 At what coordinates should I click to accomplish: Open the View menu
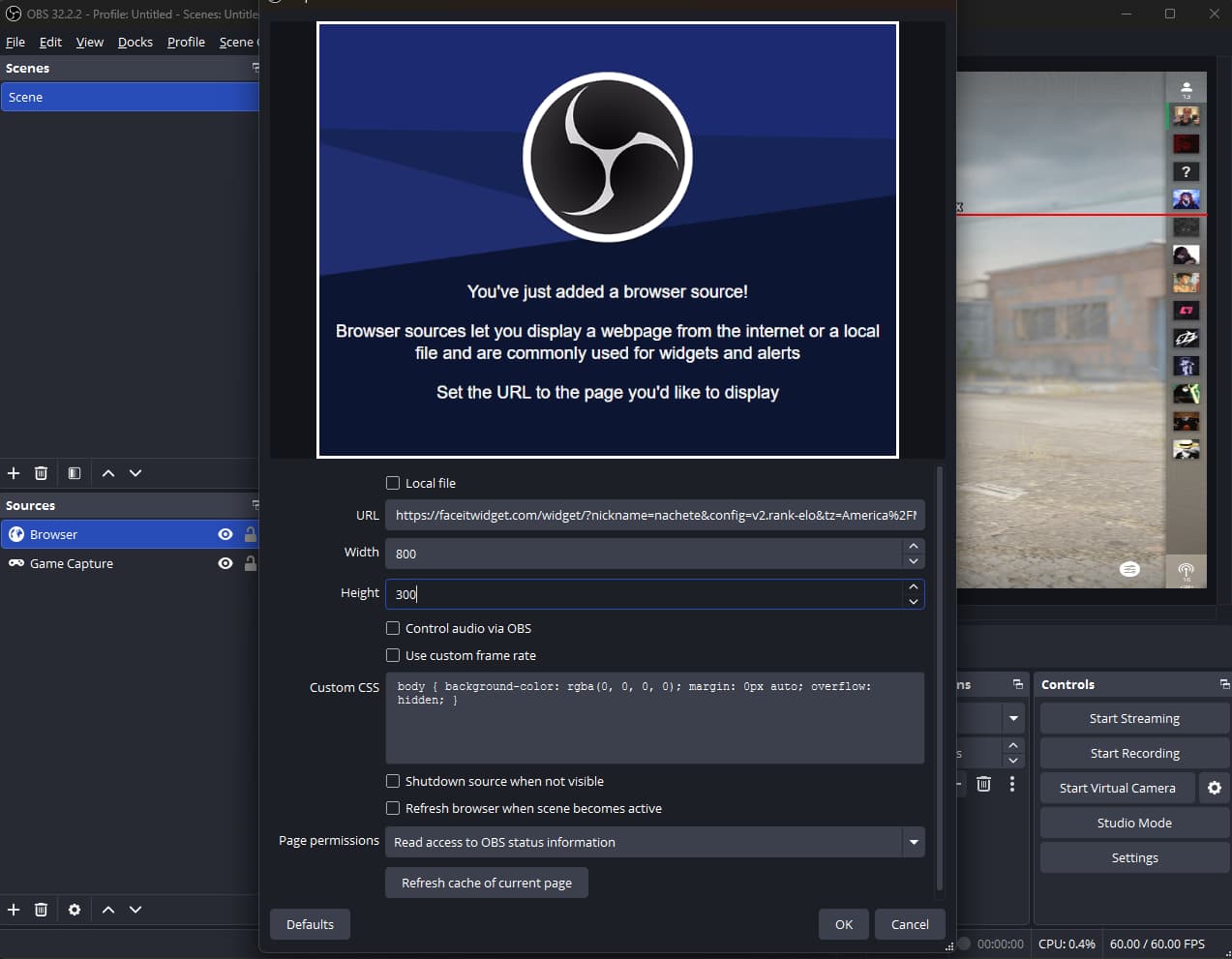tap(90, 42)
